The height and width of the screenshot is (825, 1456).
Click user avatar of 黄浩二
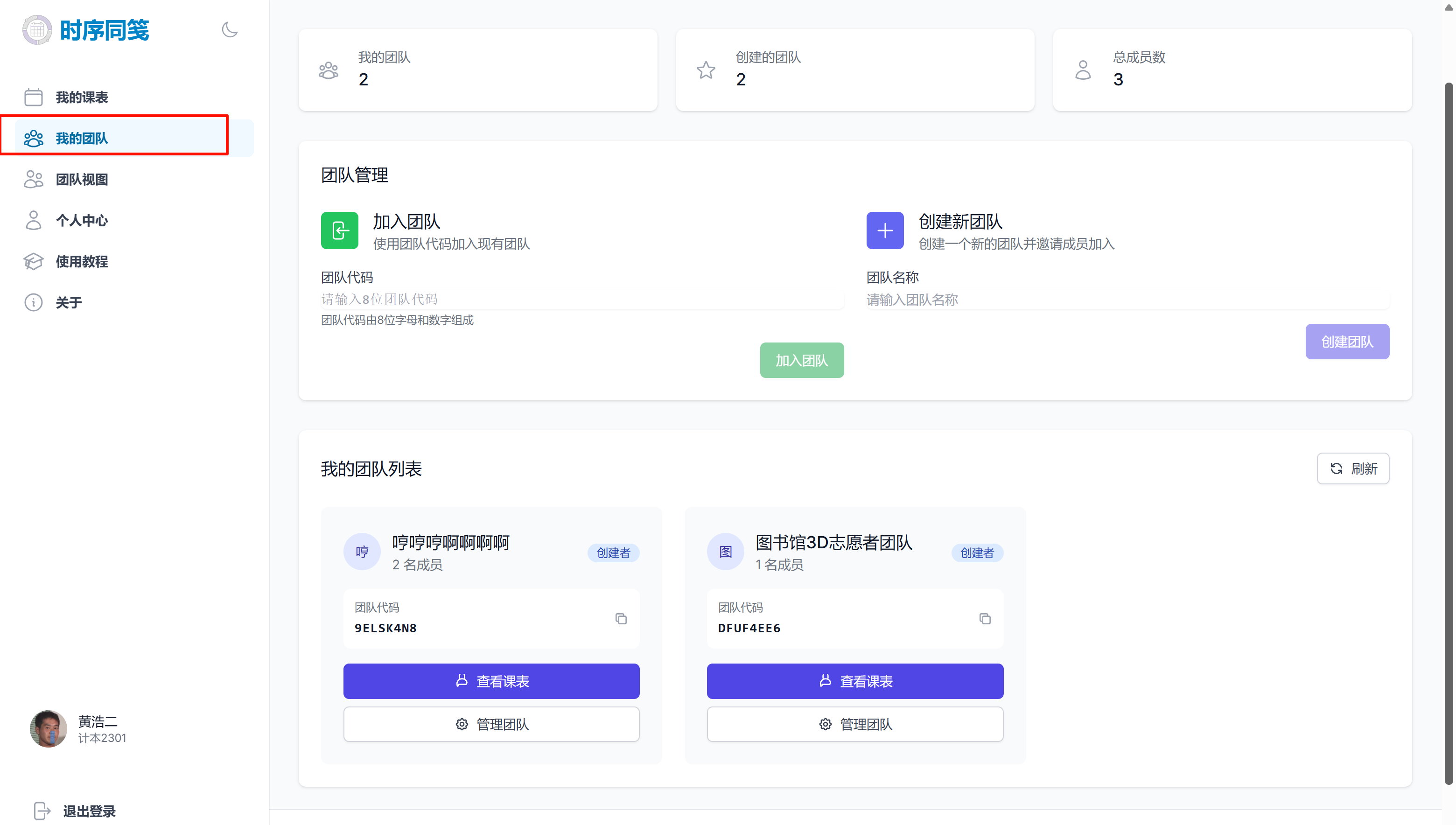(48, 729)
